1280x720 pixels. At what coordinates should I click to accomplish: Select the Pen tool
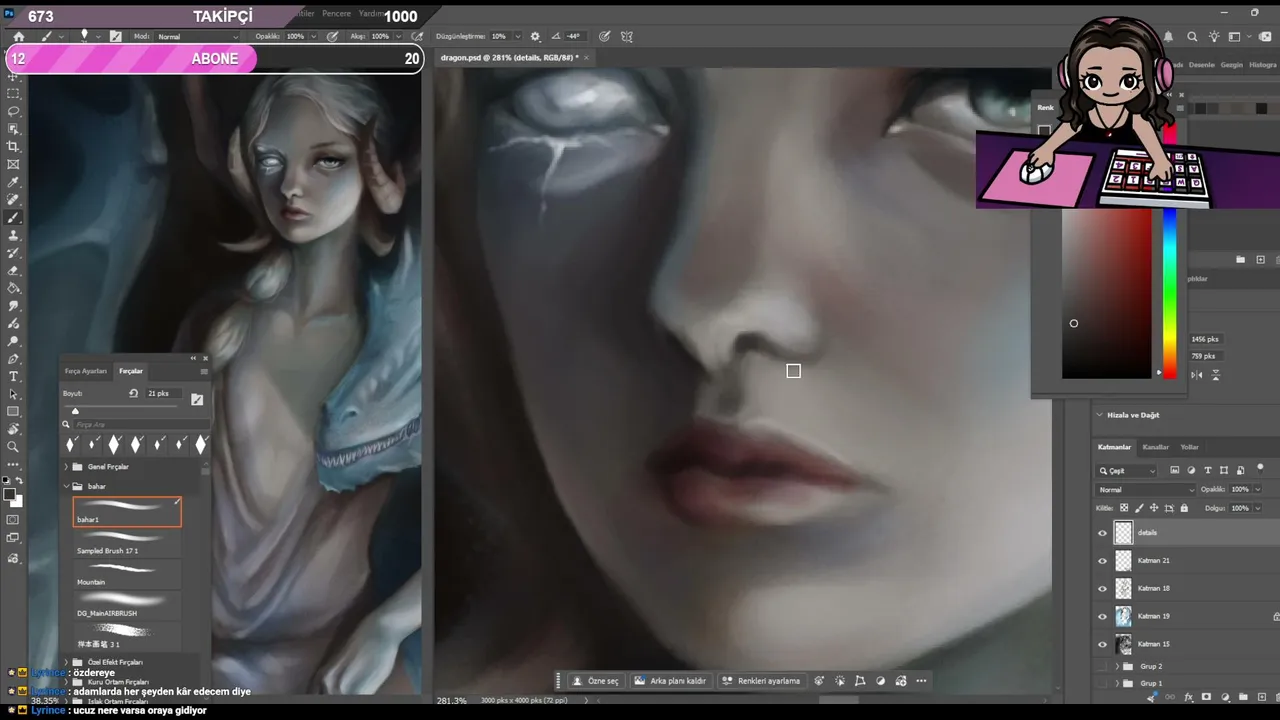point(13,359)
